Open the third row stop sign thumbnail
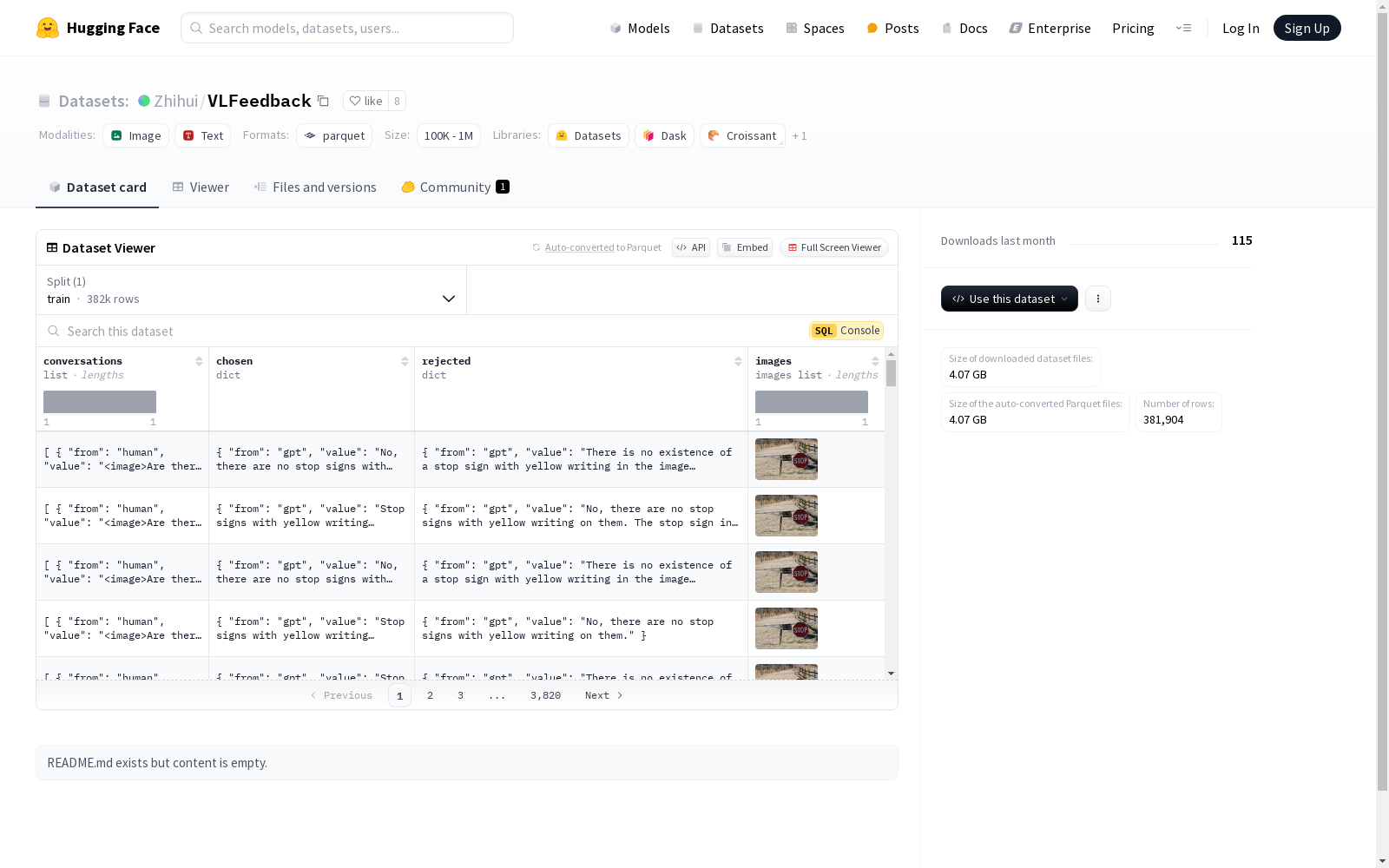This screenshot has width=1389, height=868. coord(787,572)
